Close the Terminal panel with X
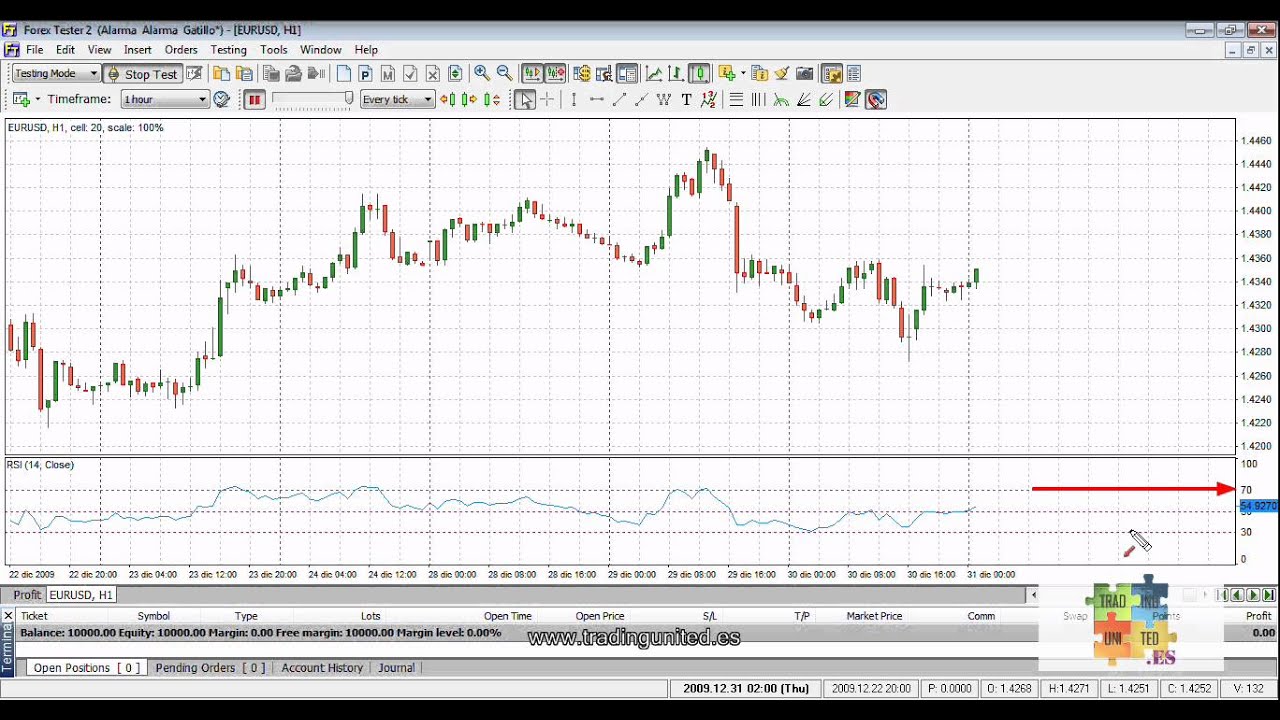This screenshot has height=720, width=1280. [x=8, y=616]
